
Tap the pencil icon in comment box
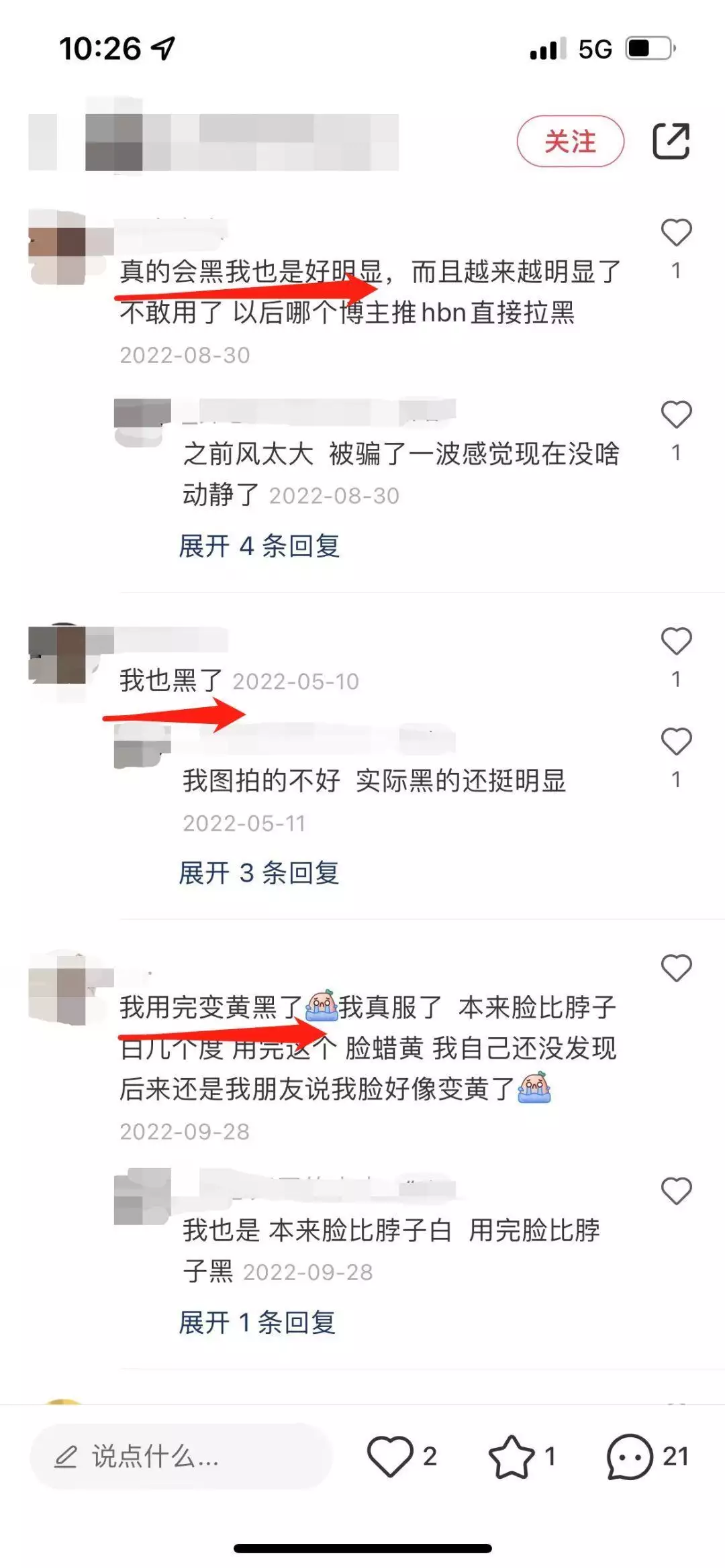[x=65, y=1457]
